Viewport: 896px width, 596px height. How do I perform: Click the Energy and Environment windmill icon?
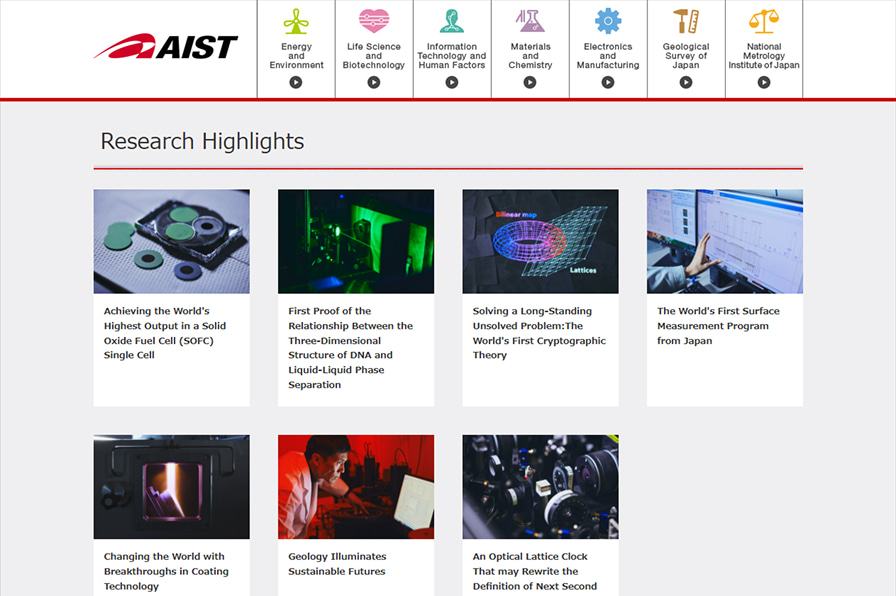pyautogui.click(x=296, y=21)
